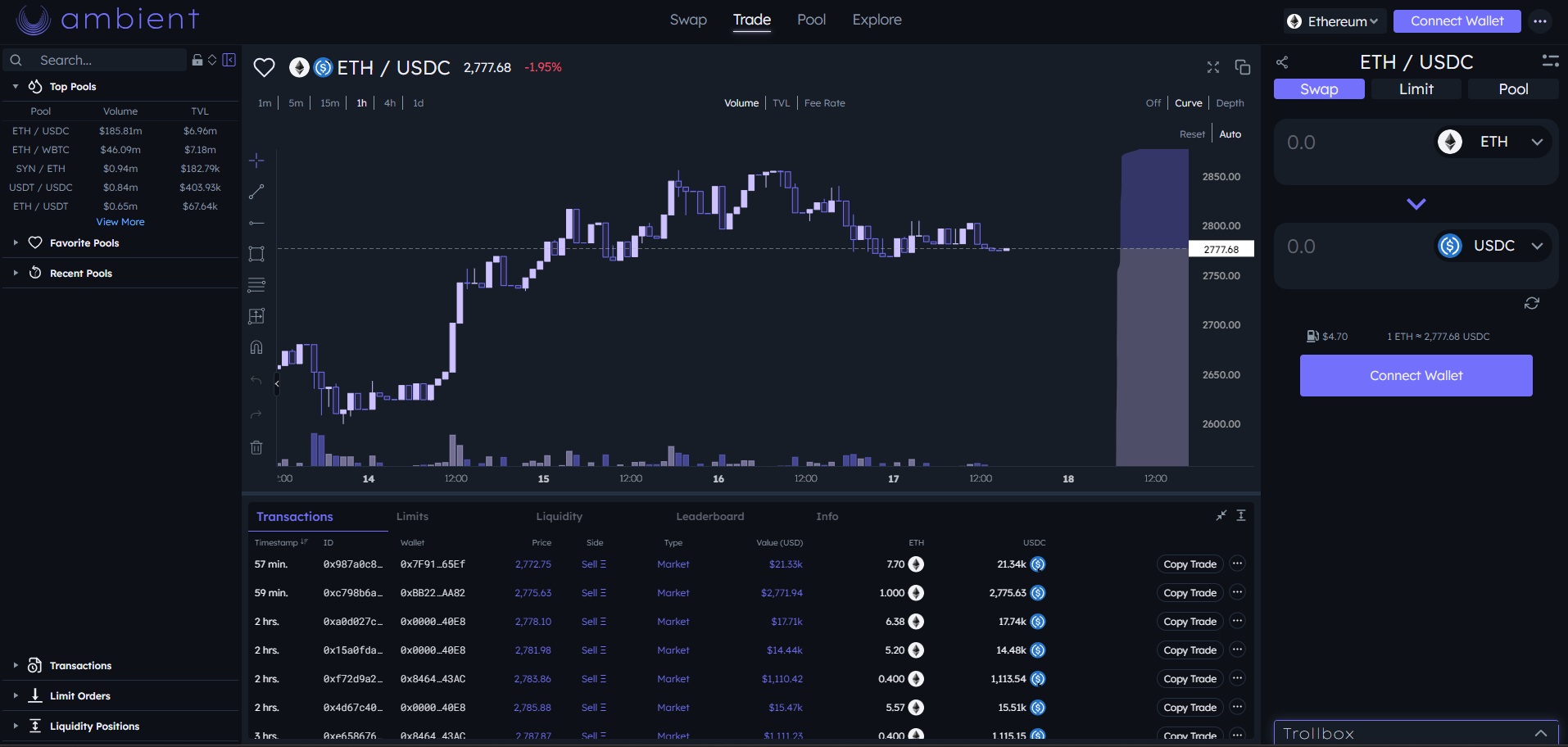
Task: Add ETH / USDC pool to favorites
Action: 264,67
